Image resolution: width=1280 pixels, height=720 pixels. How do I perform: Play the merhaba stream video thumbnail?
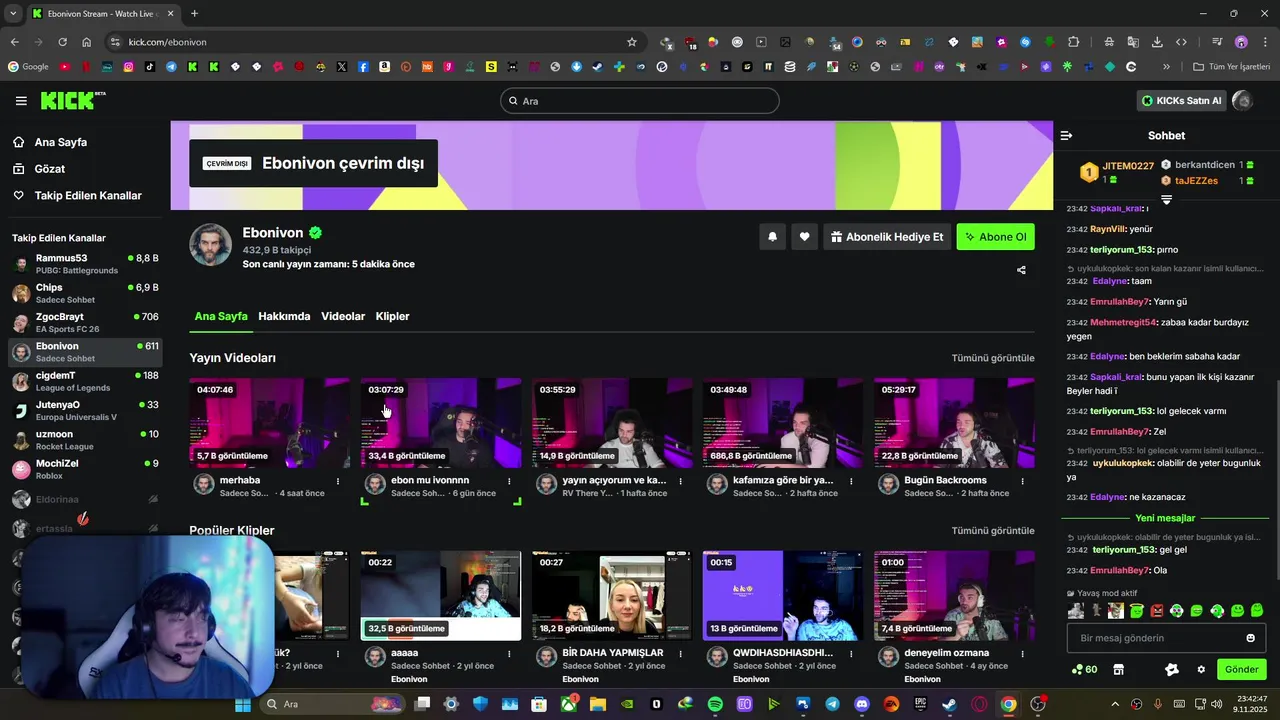coord(270,423)
